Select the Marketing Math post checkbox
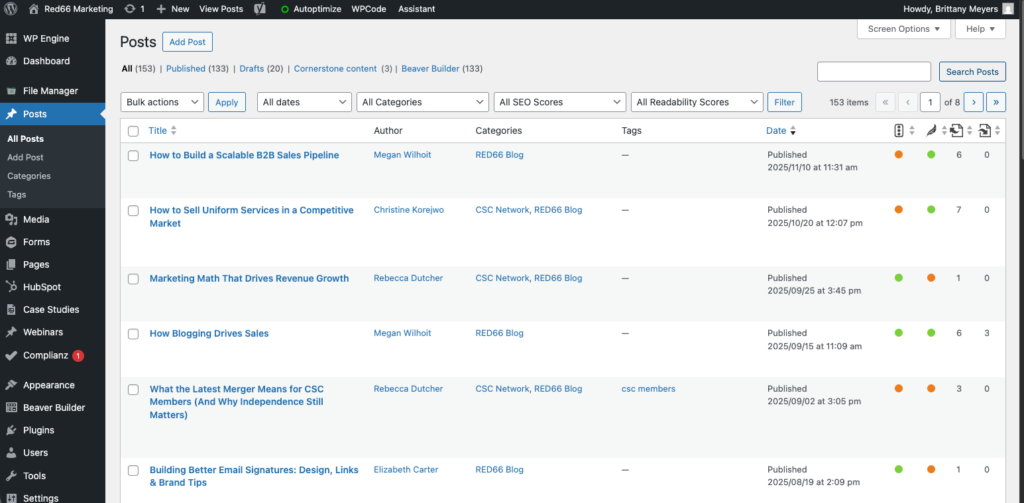 133,279
